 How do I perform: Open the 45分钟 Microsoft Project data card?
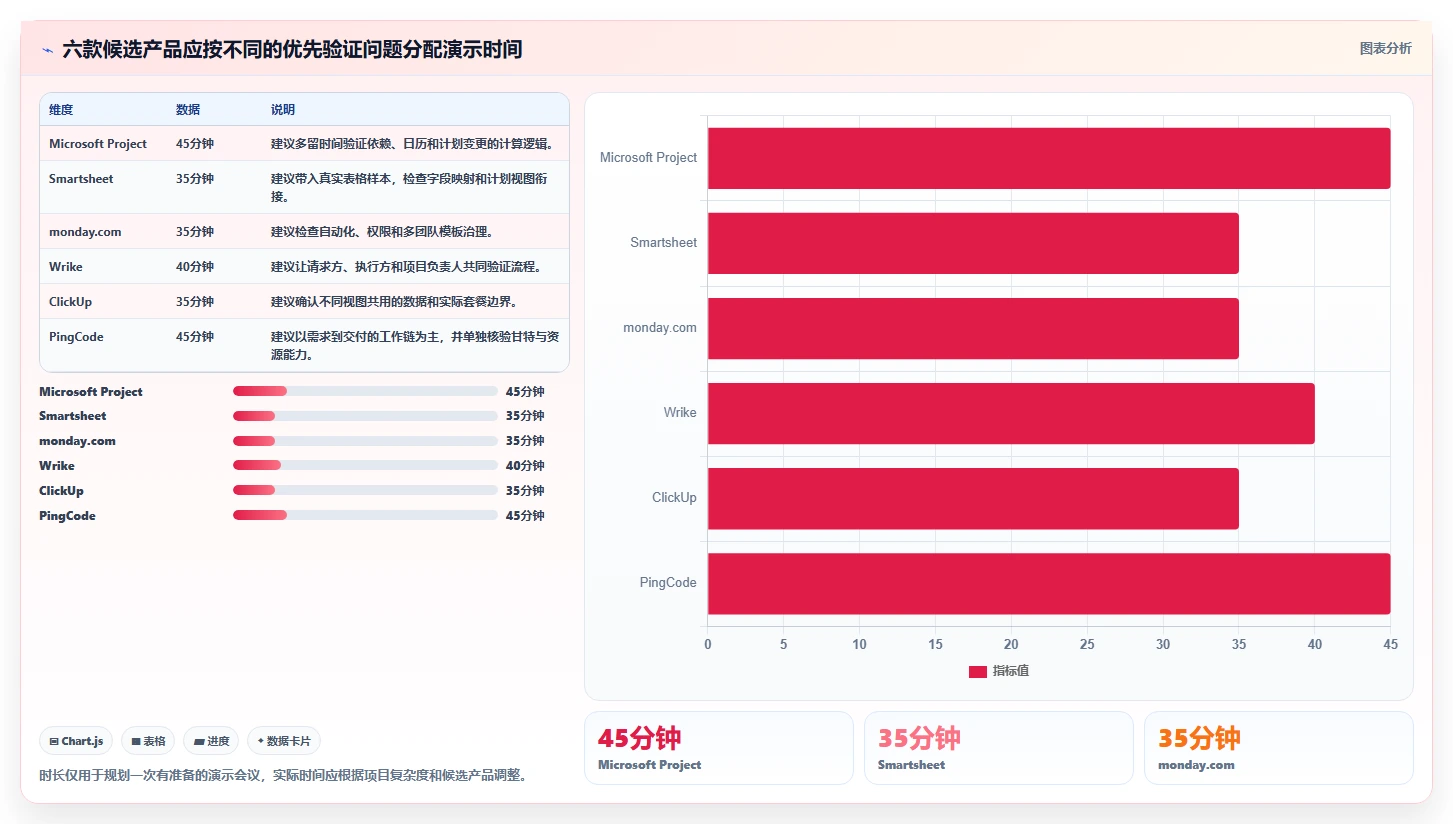718,748
